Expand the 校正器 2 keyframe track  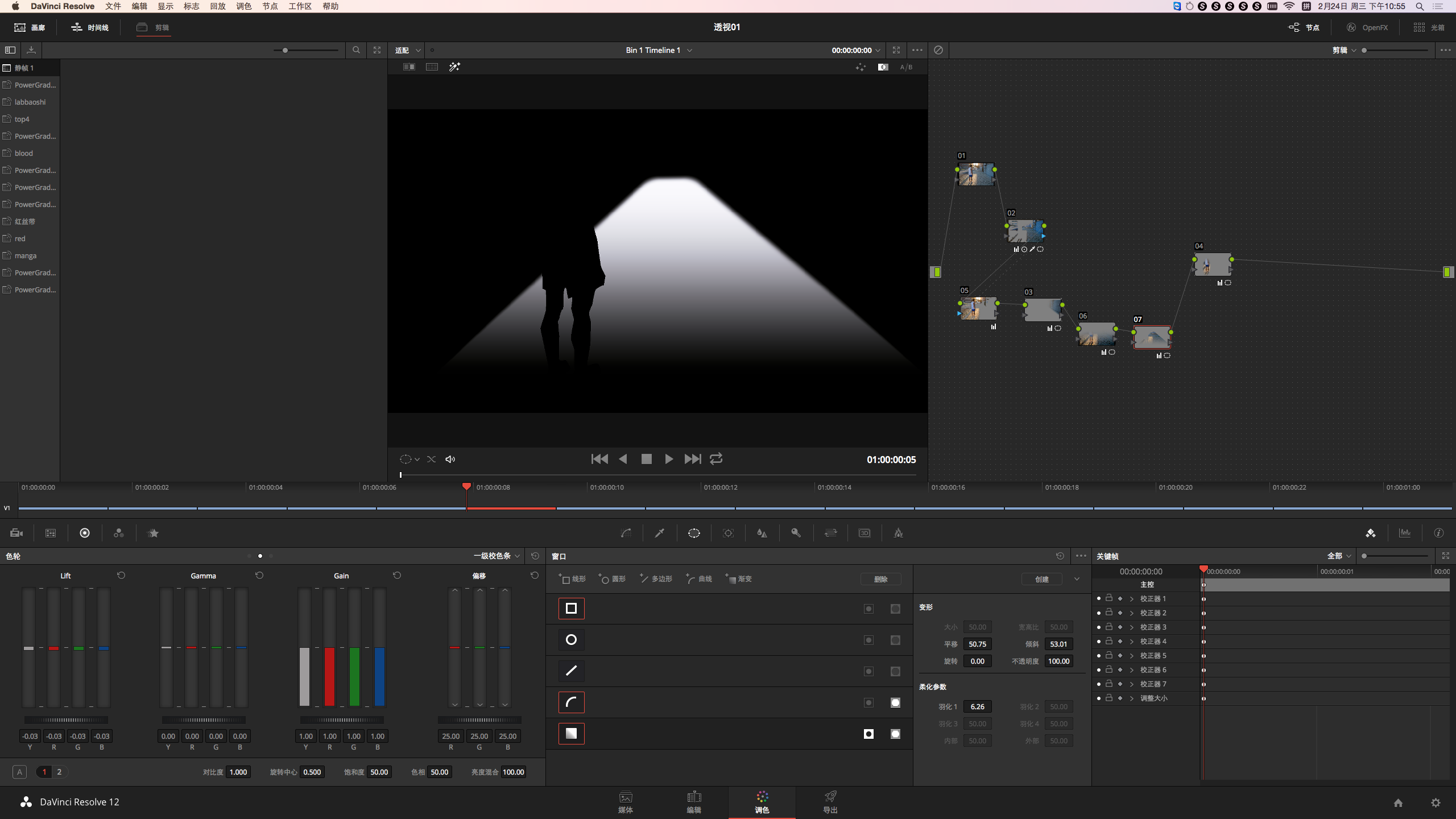click(1132, 613)
